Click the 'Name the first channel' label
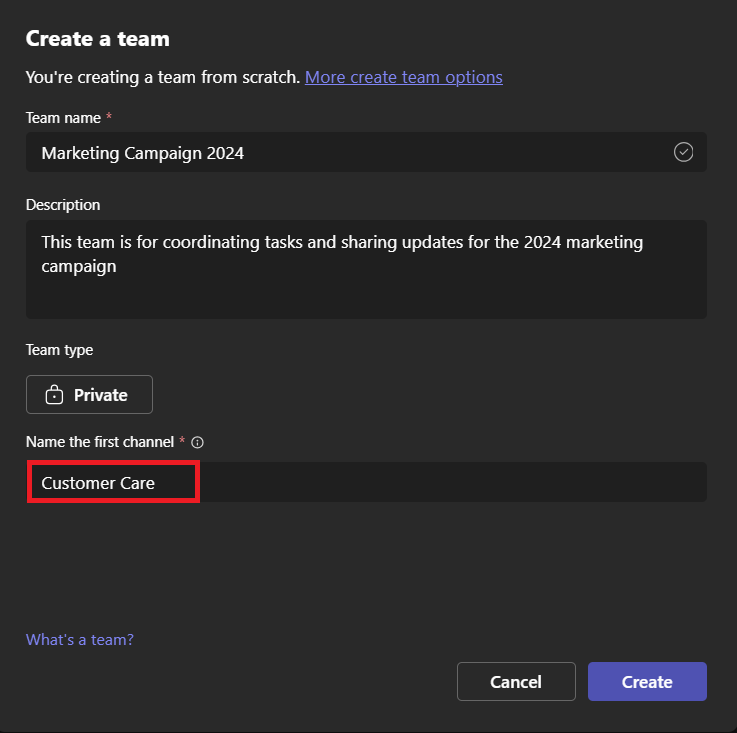The image size is (737, 733). (100, 442)
